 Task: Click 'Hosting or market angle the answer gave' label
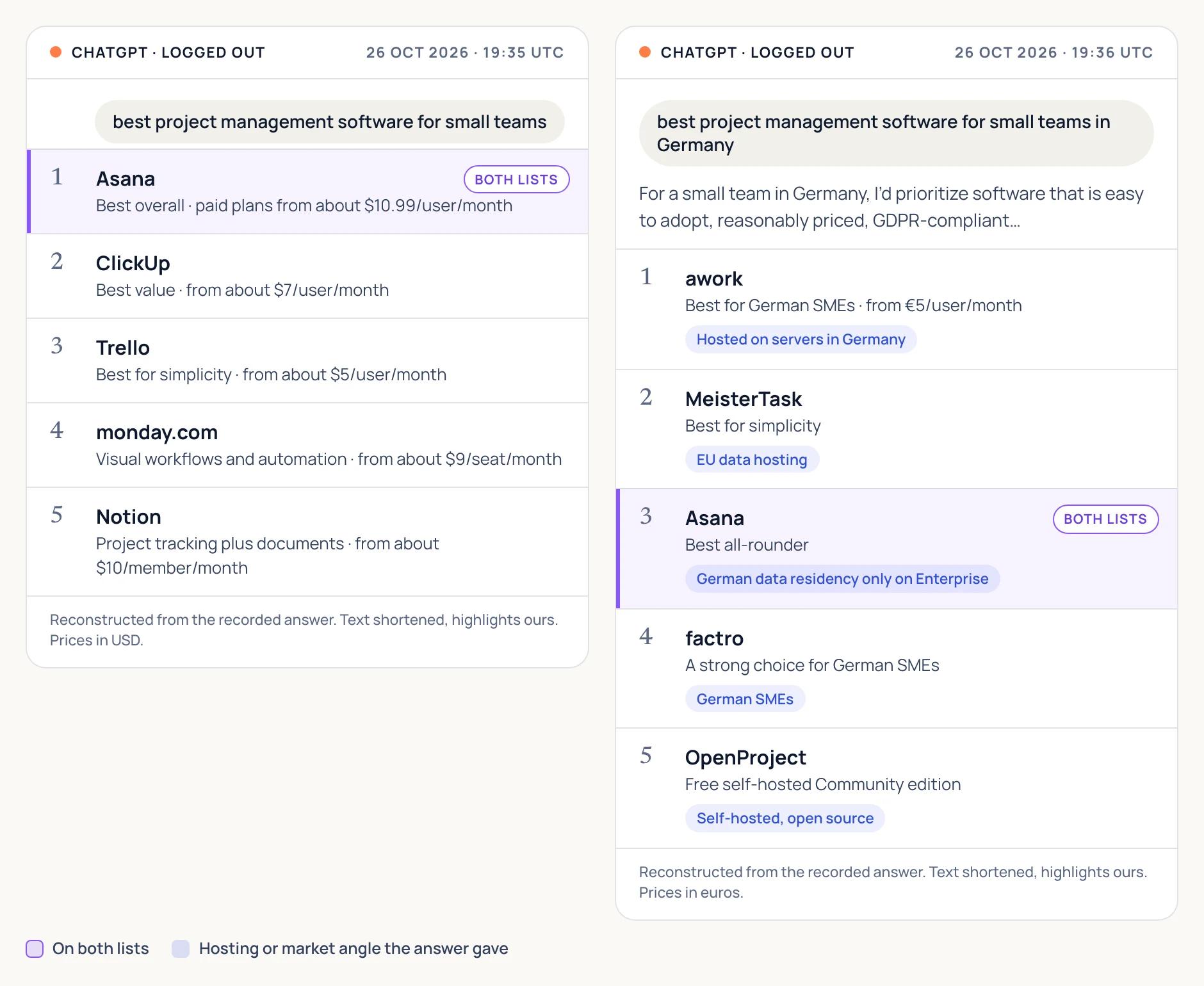(354, 948)
